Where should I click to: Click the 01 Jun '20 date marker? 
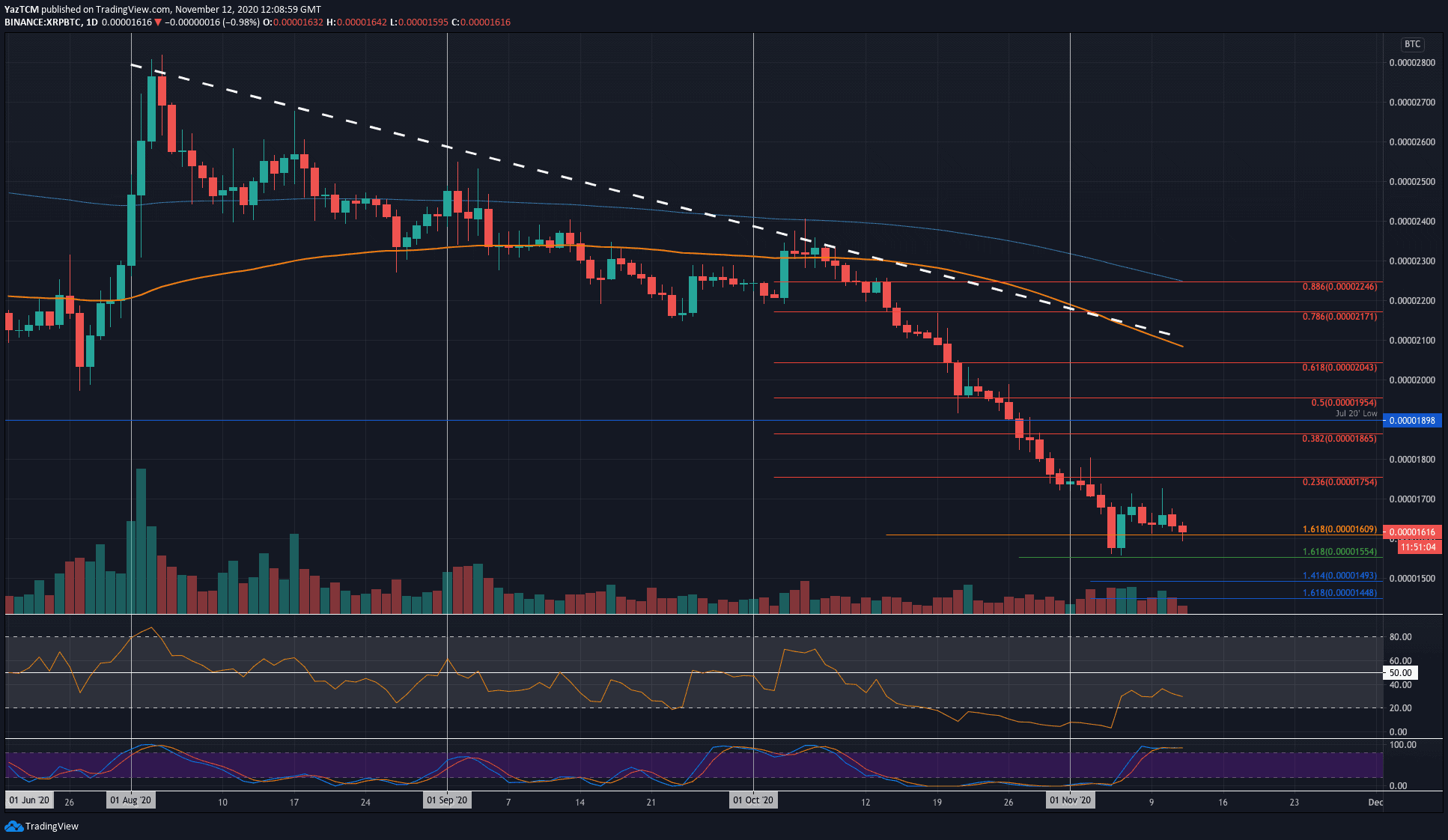click(x=29, y=800)
